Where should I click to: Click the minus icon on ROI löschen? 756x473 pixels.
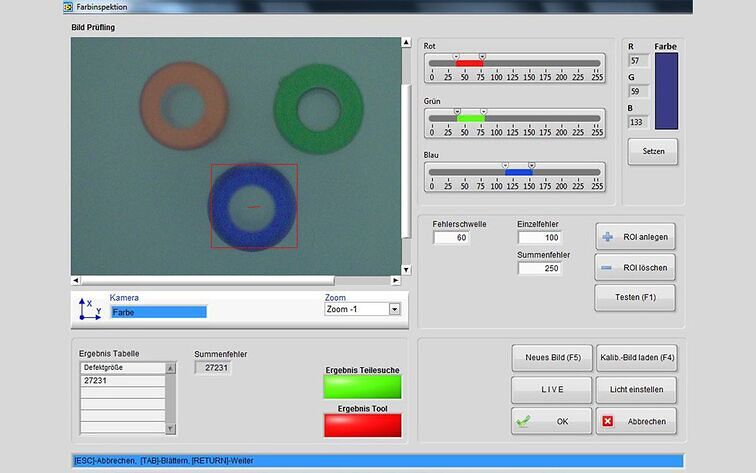coord(608,268)
